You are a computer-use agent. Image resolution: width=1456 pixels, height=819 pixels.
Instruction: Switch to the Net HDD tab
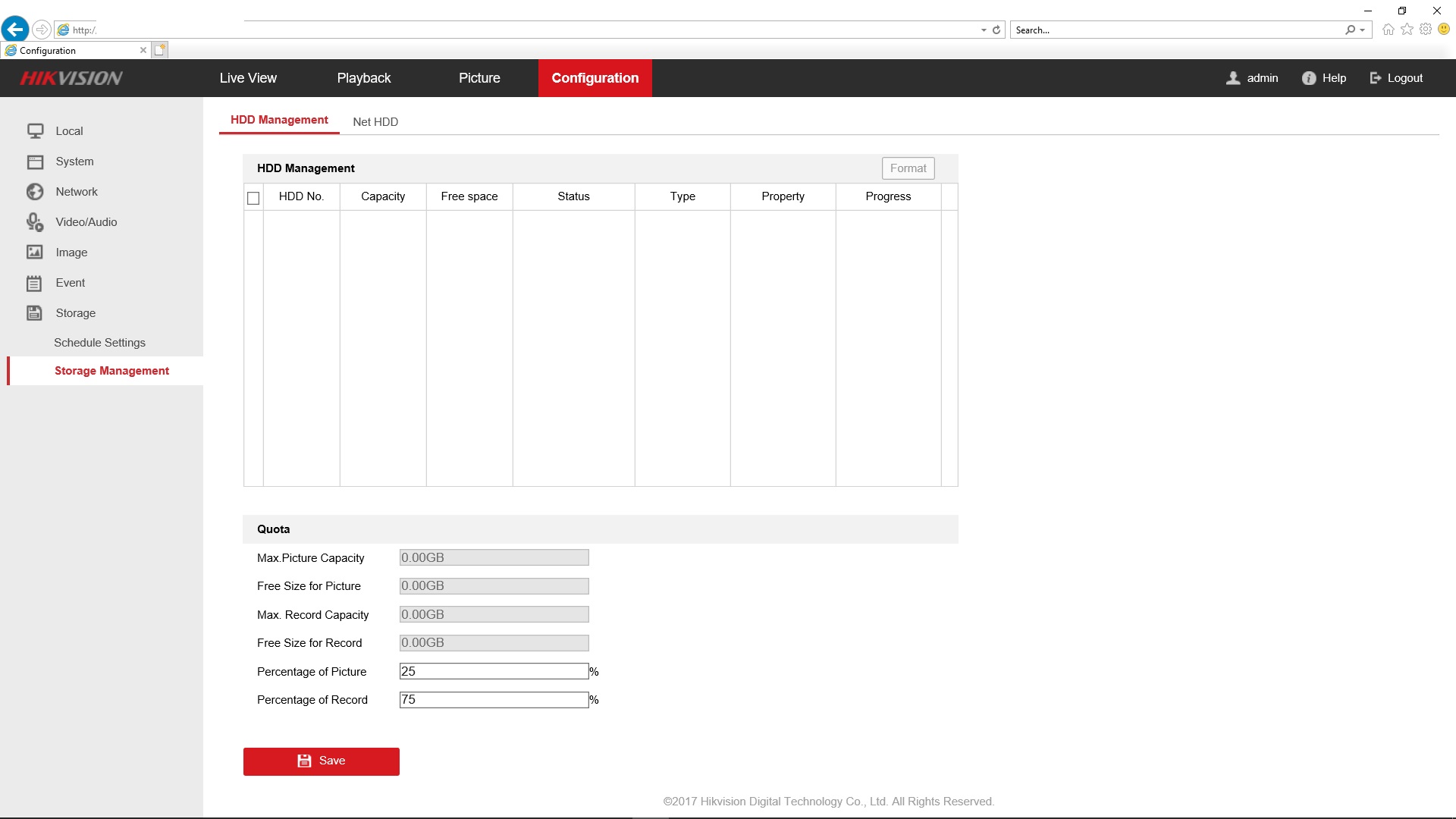click(375, 121)
